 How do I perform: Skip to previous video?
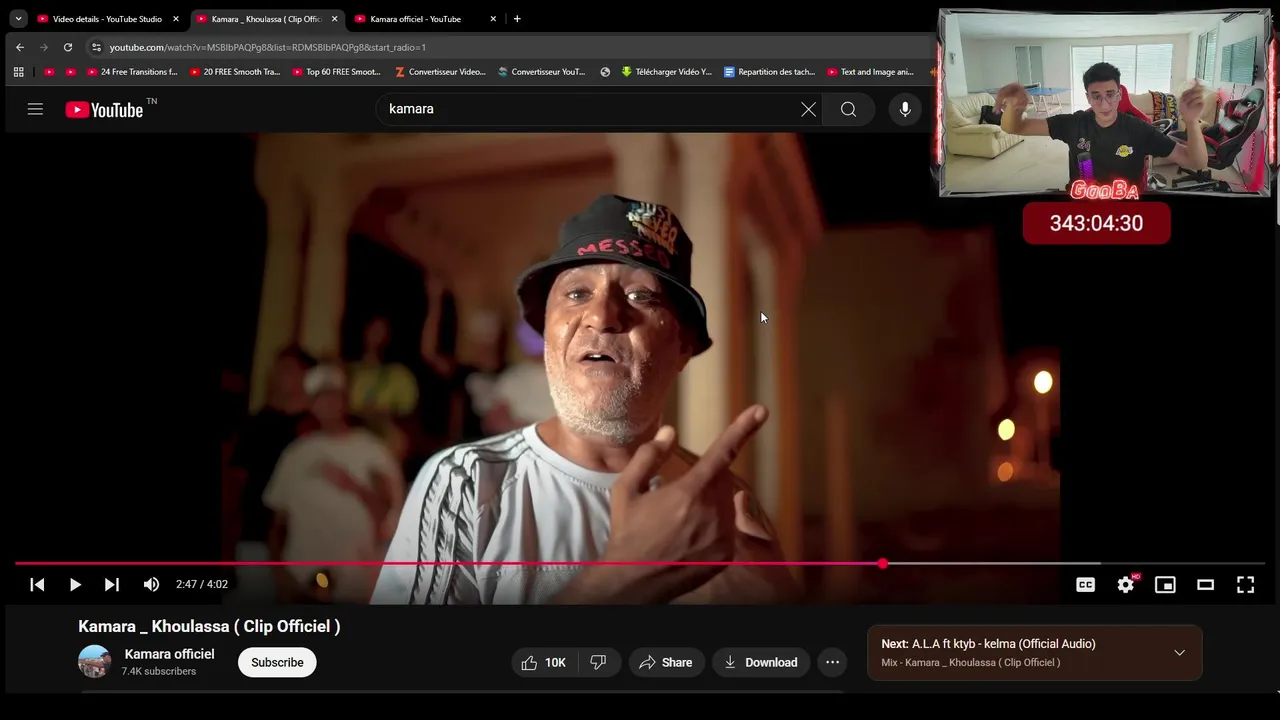pos(37,585)
